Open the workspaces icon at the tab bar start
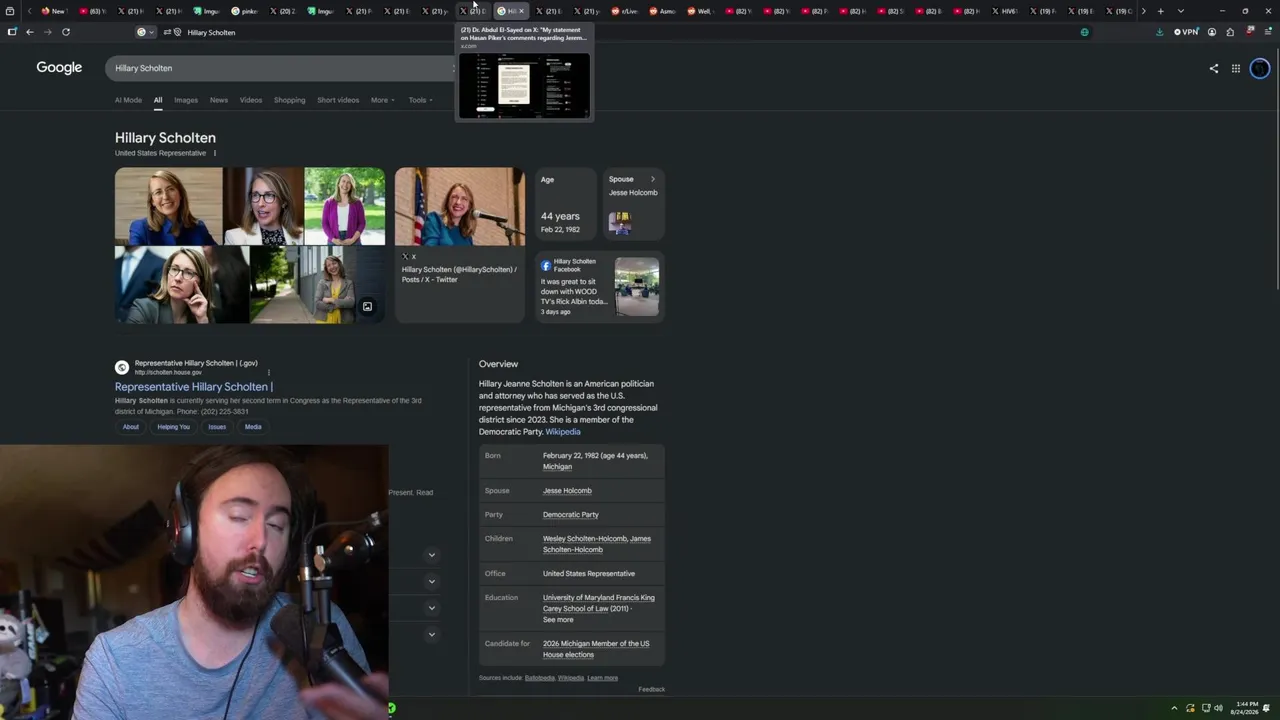 pos(10,11)
